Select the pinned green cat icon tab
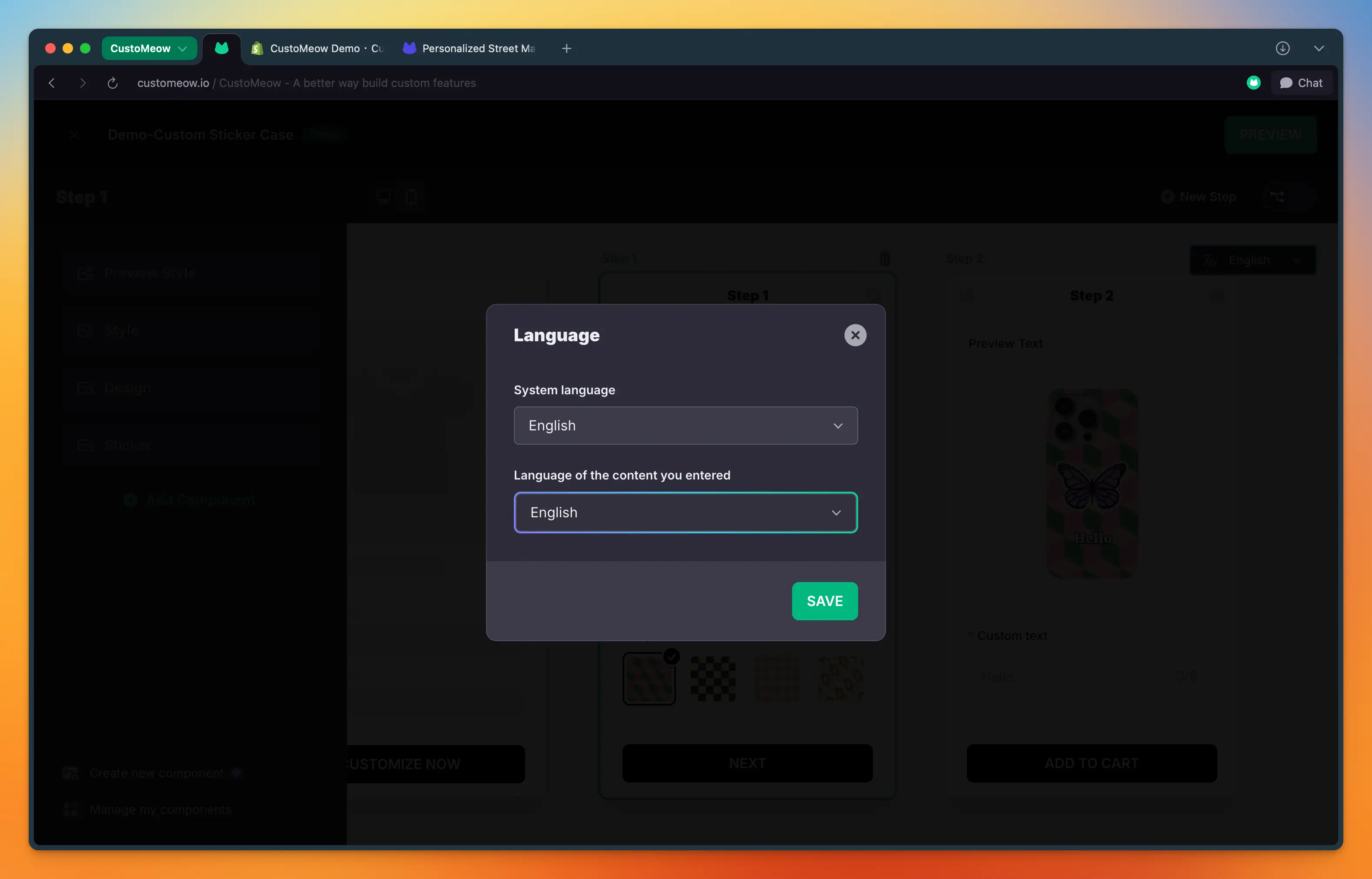 click(x=221, y=49)
